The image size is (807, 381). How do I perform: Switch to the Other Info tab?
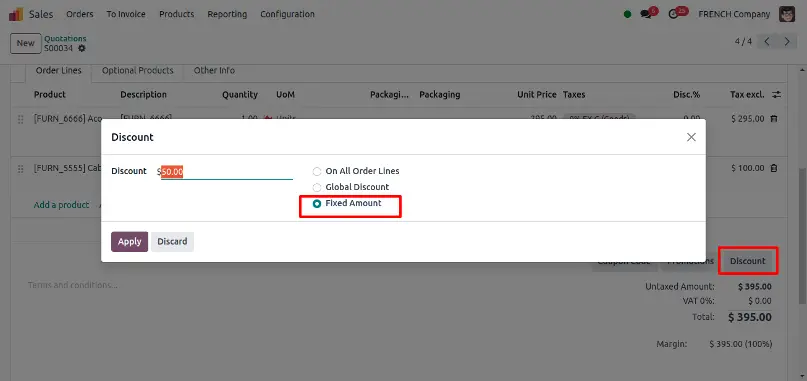pos(214,71)
